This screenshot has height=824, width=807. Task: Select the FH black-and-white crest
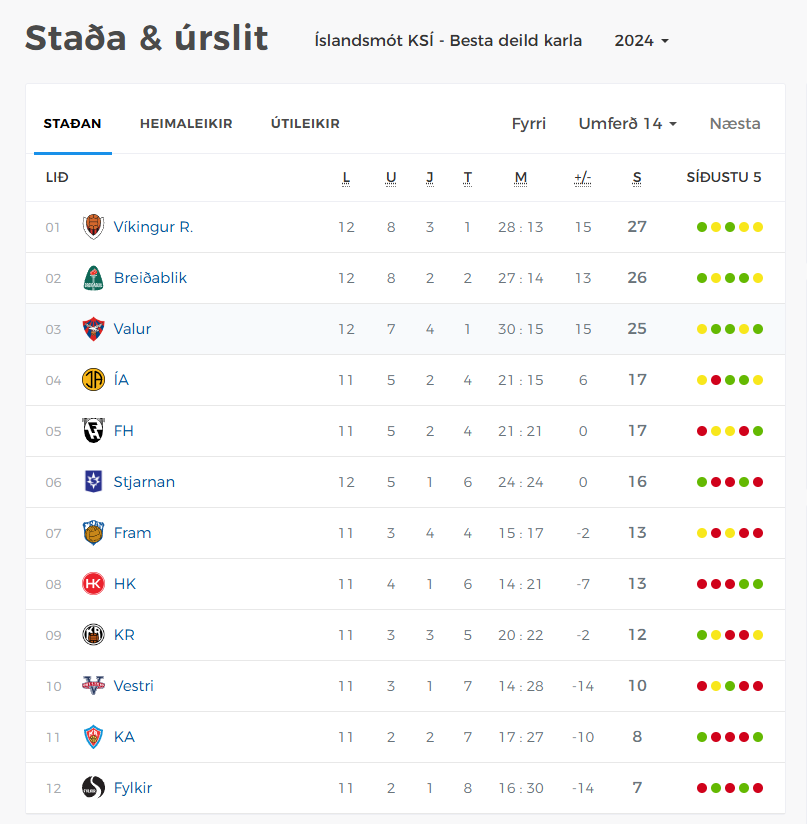click(x=93, y=430)
